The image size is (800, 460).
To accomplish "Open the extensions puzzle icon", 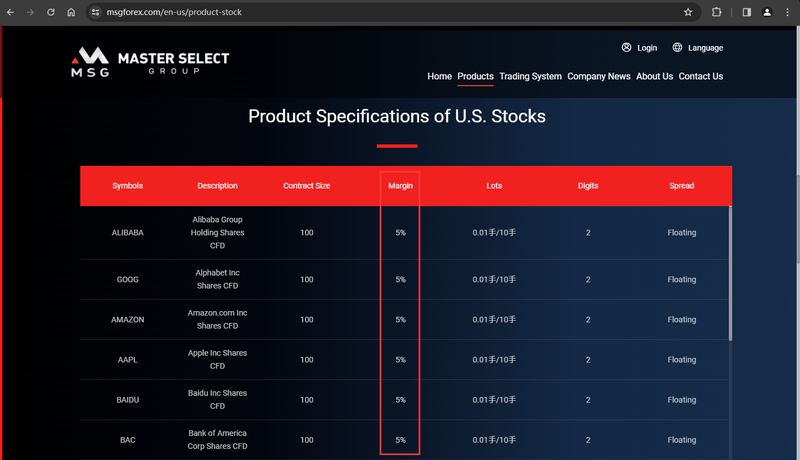I will coord(716,12).
